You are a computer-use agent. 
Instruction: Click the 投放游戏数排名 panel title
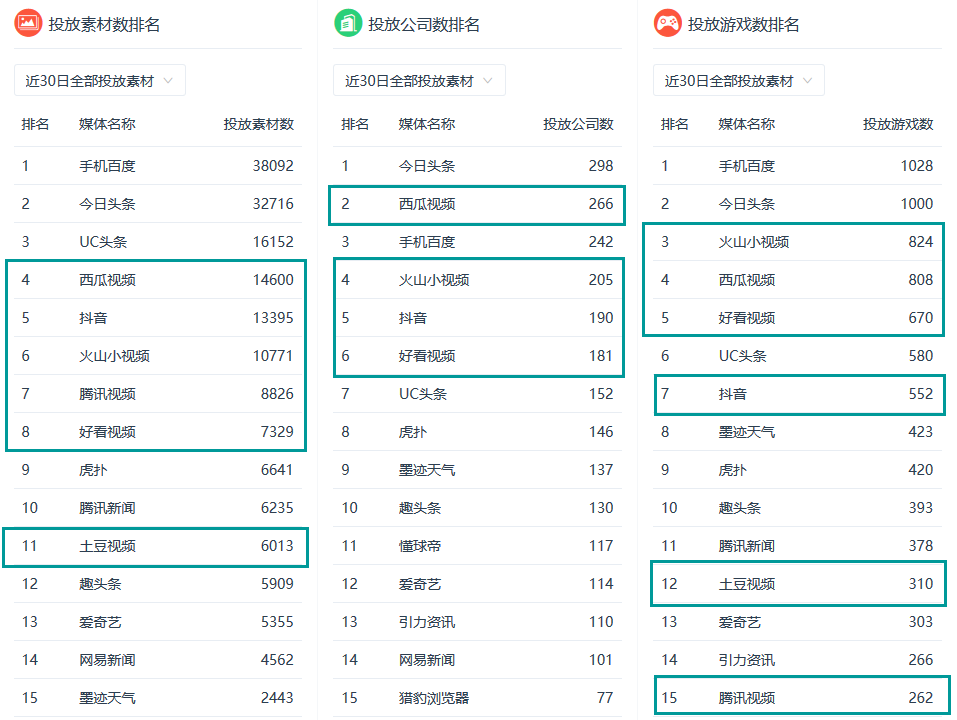(744, 24)
